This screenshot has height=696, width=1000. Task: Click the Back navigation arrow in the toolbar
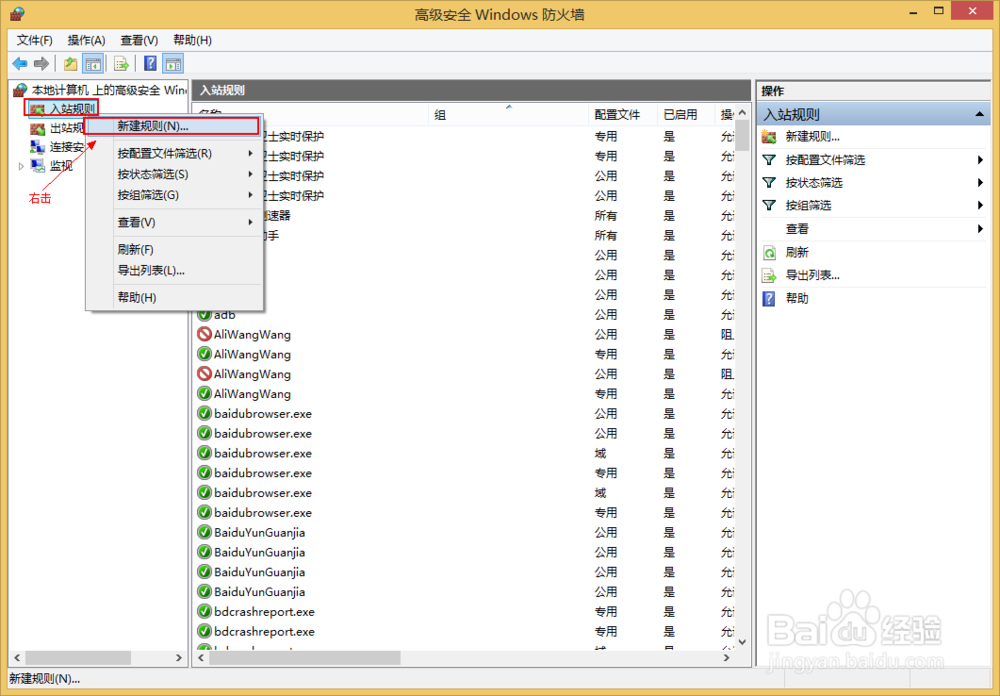(20, 63)
